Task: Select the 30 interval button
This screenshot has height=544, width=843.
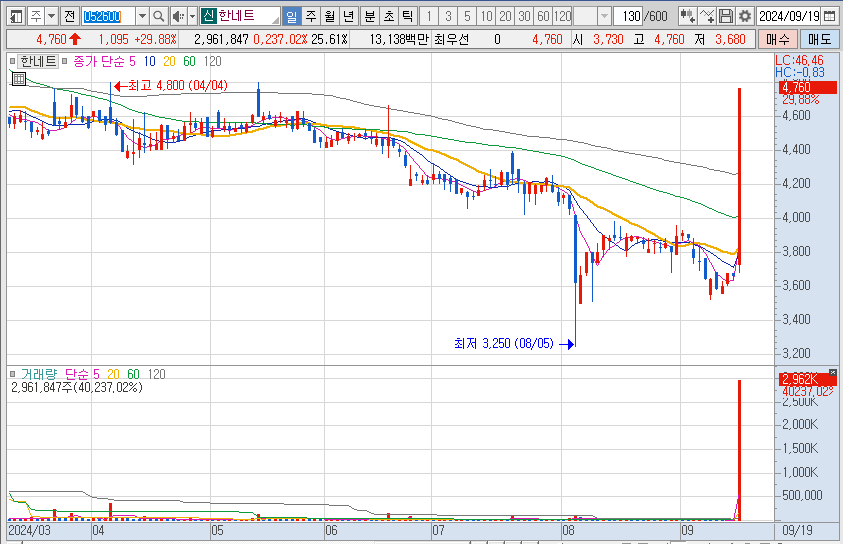Action: (524, 16)
